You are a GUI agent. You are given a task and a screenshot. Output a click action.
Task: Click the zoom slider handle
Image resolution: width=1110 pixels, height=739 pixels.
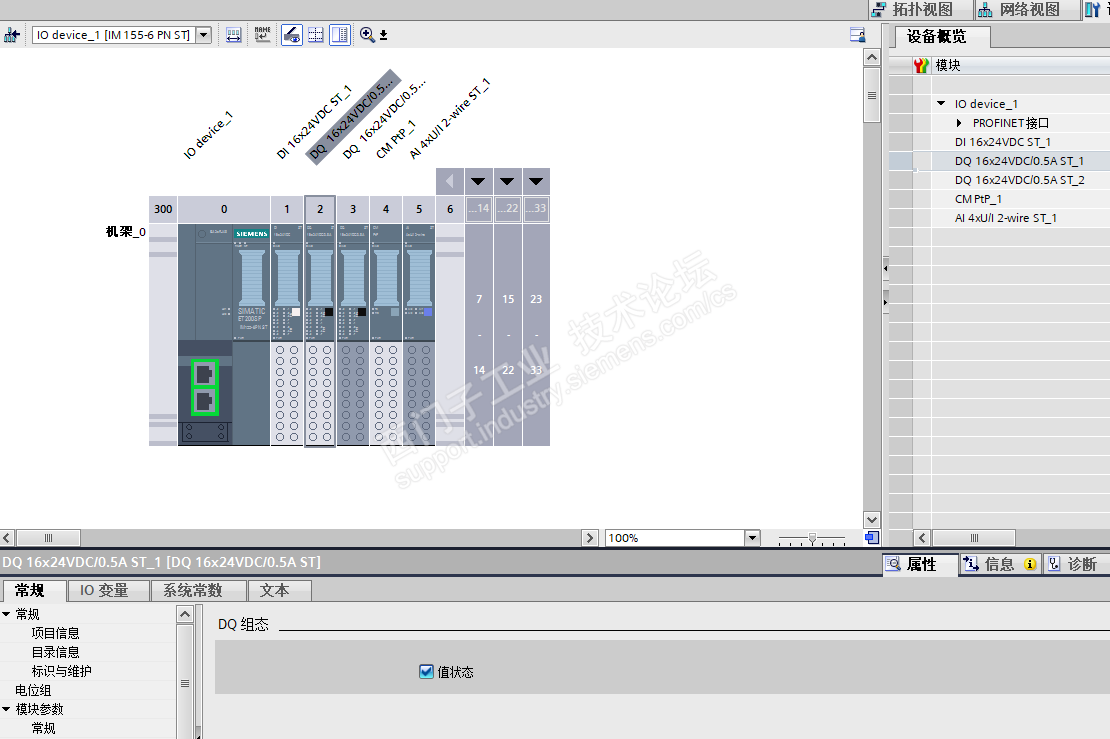coord(812,538)
